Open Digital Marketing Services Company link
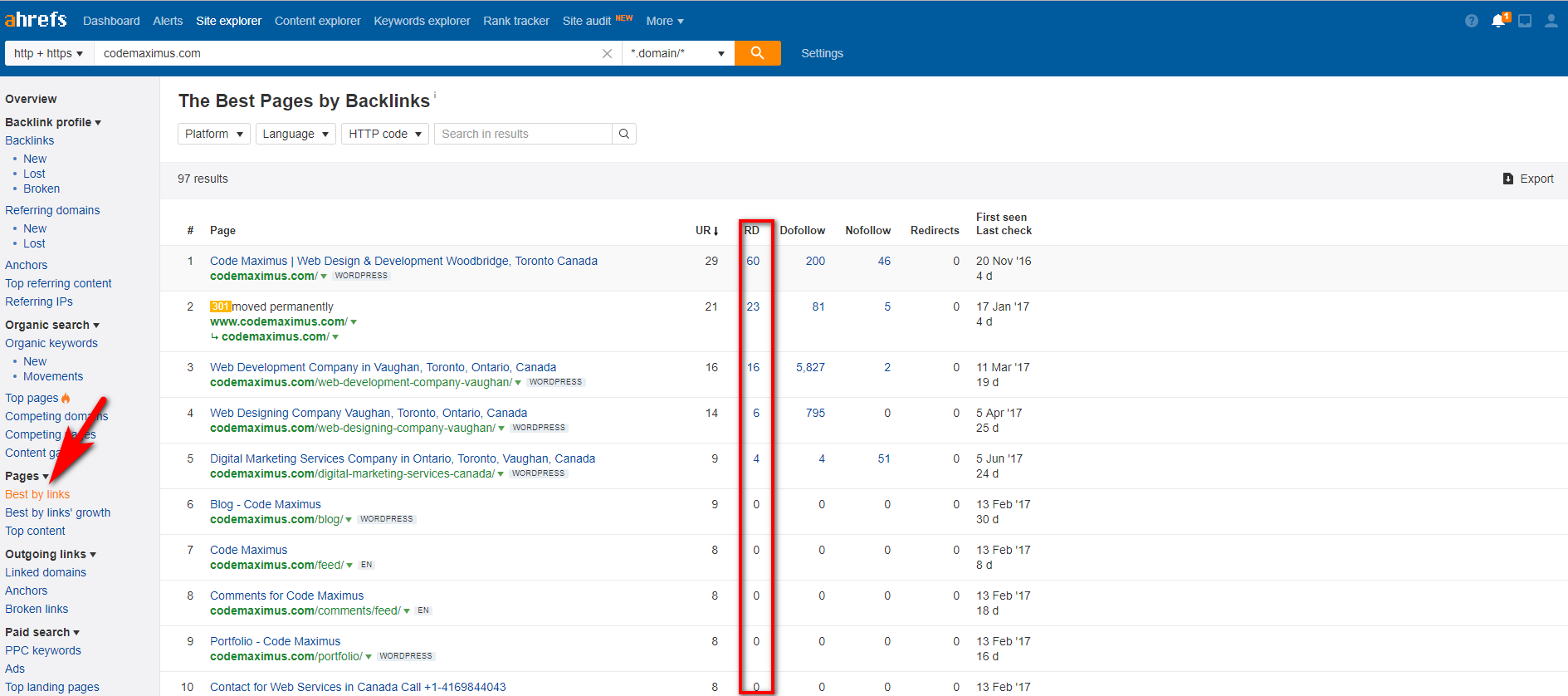 [x=403, y=458]
